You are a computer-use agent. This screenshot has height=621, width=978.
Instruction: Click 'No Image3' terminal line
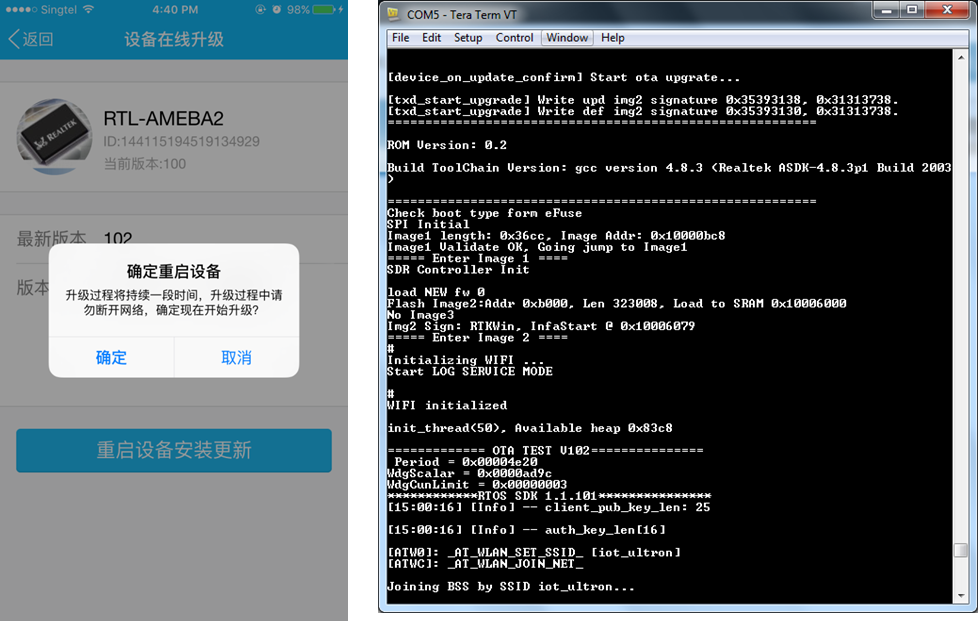[420, 315]
